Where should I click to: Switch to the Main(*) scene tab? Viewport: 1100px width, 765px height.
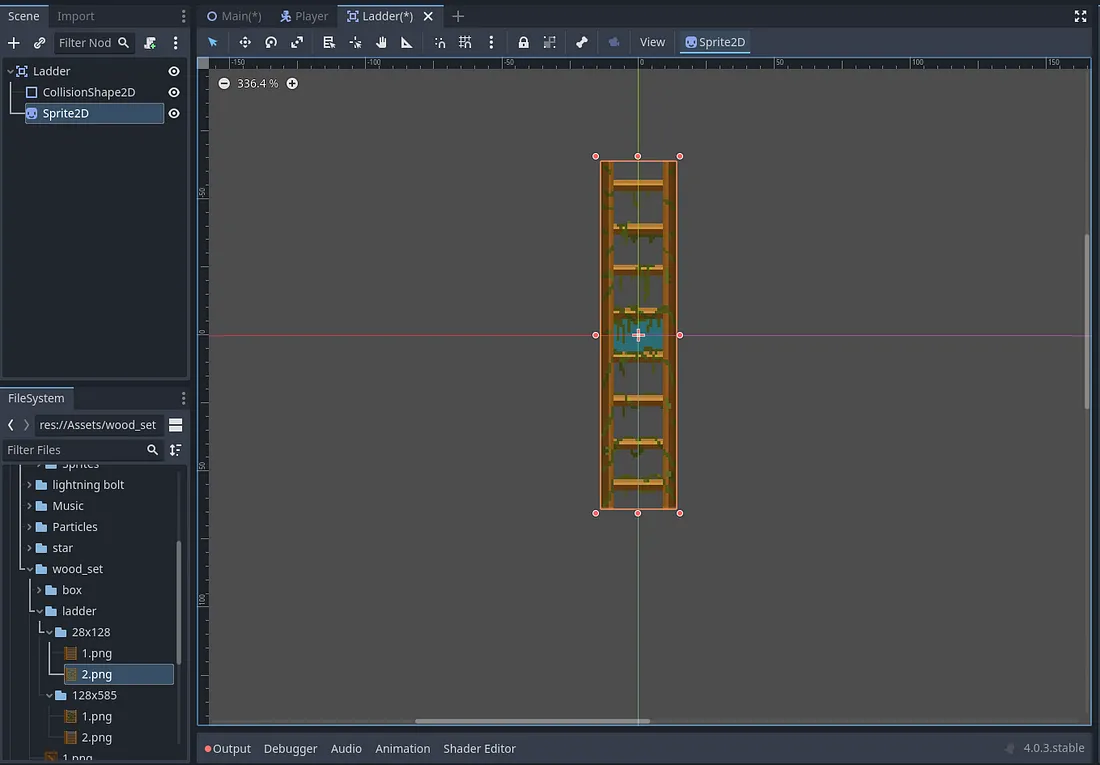point(234,16)
